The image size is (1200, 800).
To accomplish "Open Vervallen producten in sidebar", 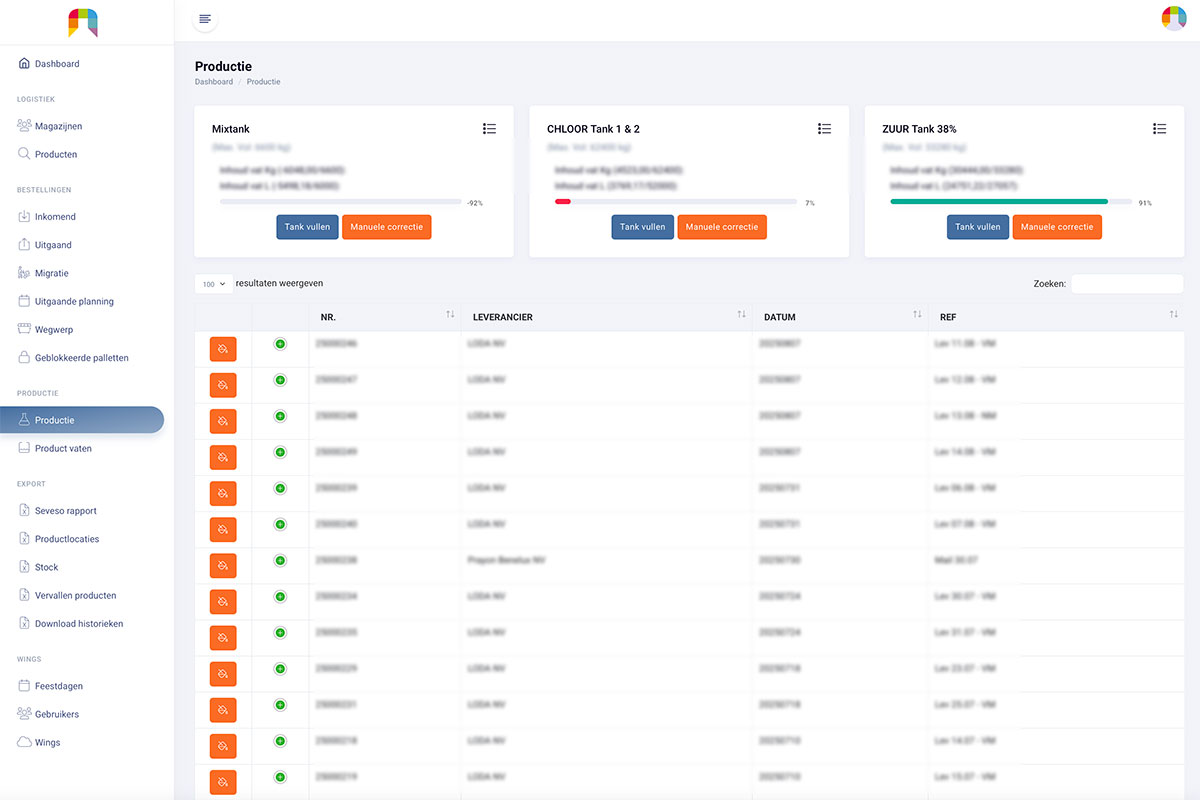I will [x=75, y=595].
